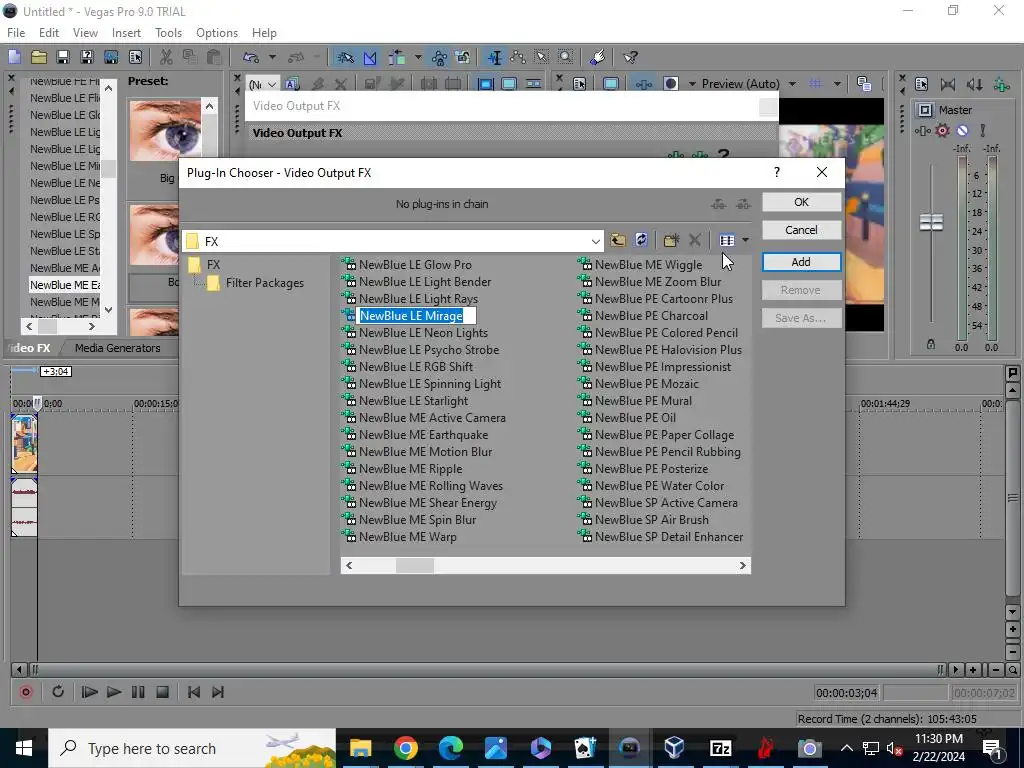The height and width of the screenshot is (768, 1024).
Task: Click Downmix Output icon in mixer
Action: tap(948, 84)
